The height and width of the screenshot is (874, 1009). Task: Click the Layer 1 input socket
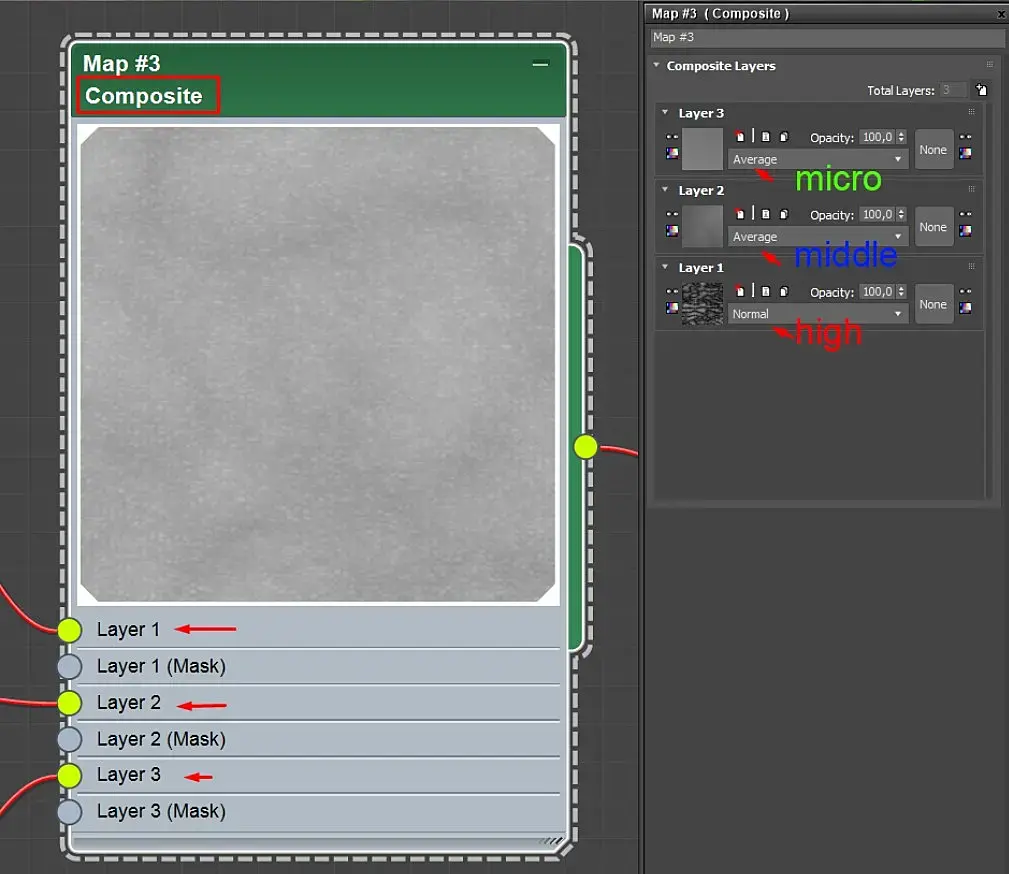click(x=69, y=630)
